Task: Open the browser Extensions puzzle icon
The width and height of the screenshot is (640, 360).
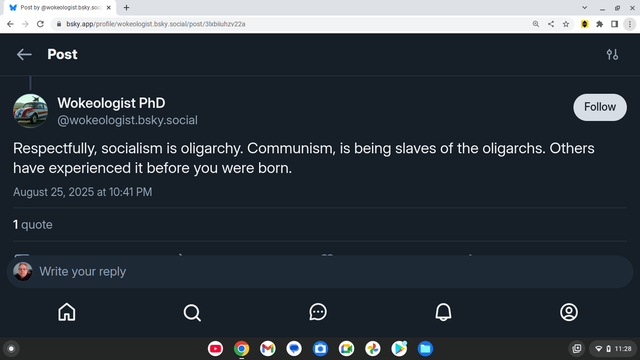Action: point(600,24)
